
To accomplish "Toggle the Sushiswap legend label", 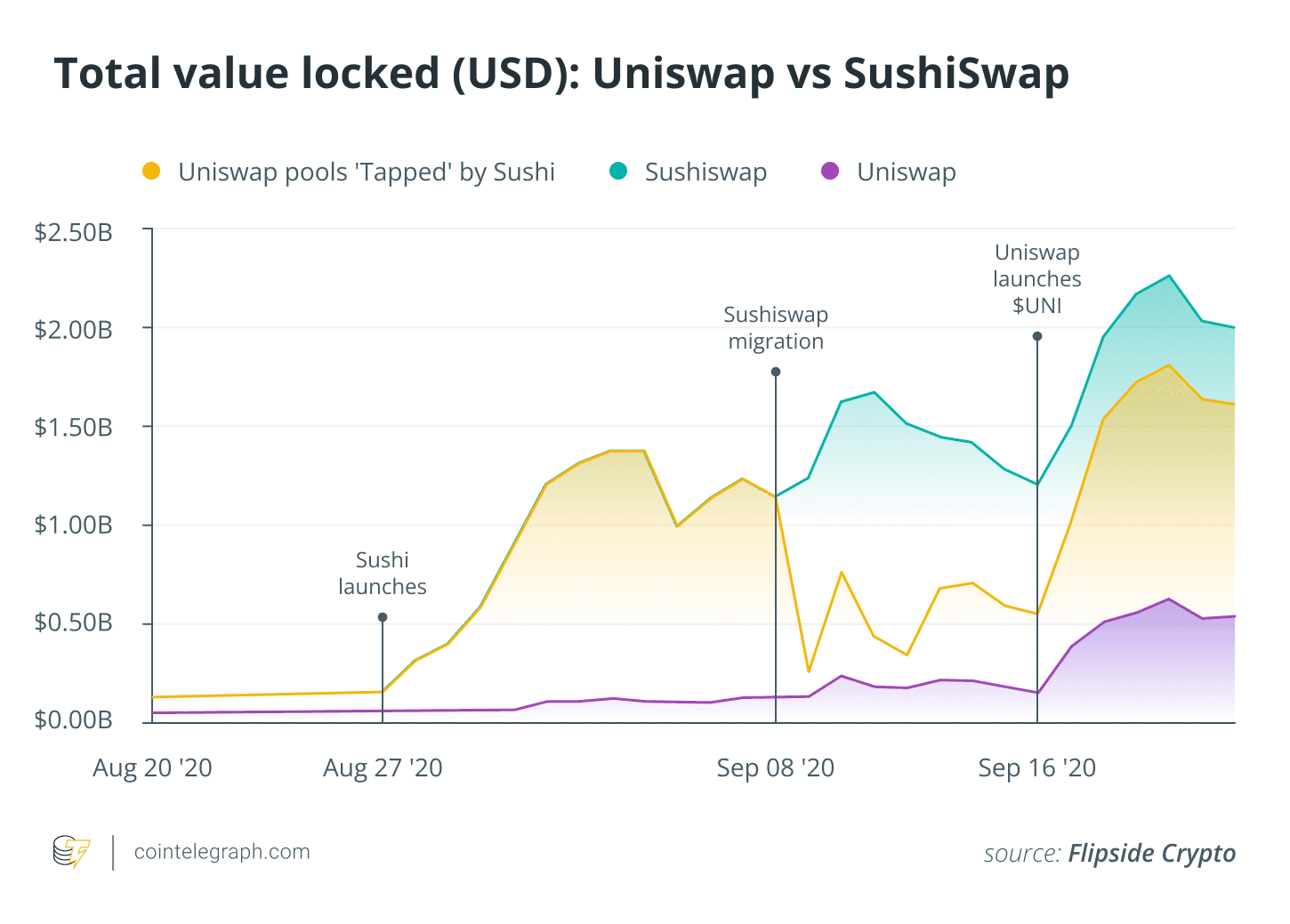I will click(705, 172).
